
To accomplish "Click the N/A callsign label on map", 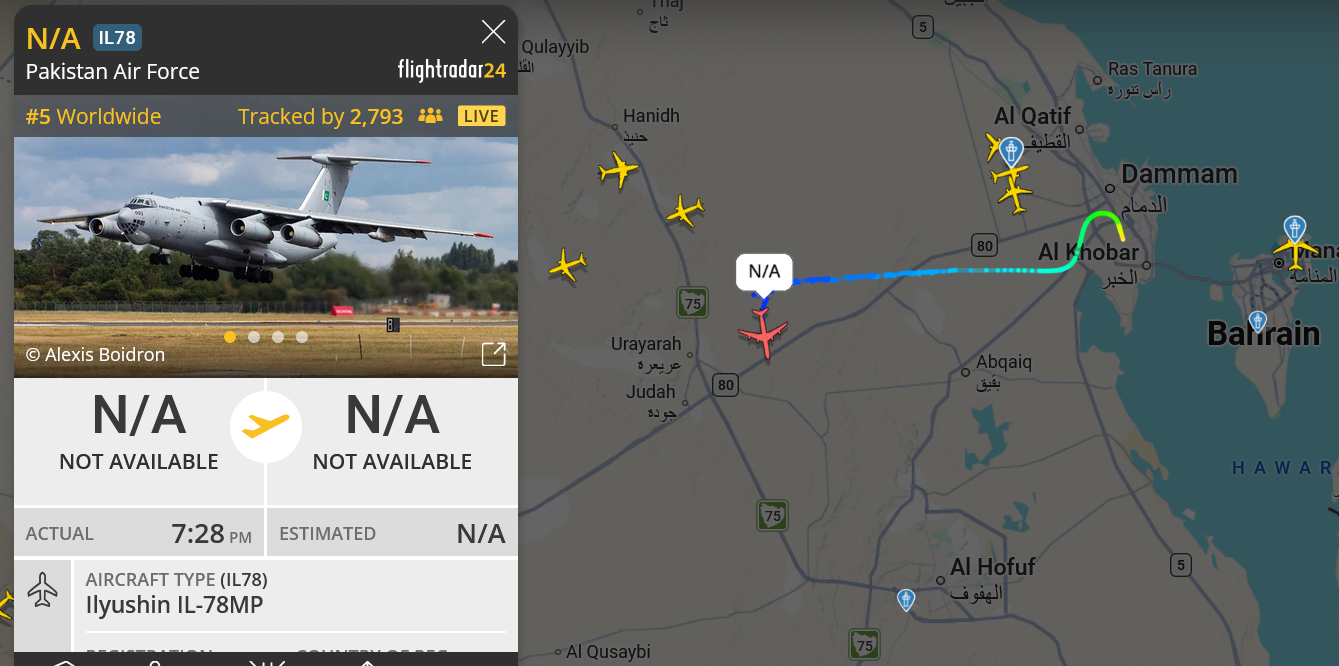I will click(x=764, y=271).
